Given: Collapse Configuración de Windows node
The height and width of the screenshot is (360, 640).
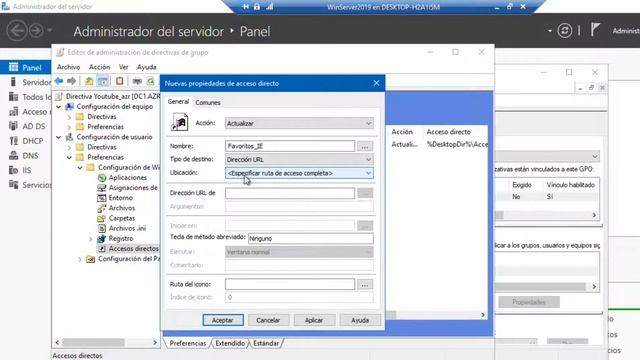Looking at the screenshot, I should (80, 167).
